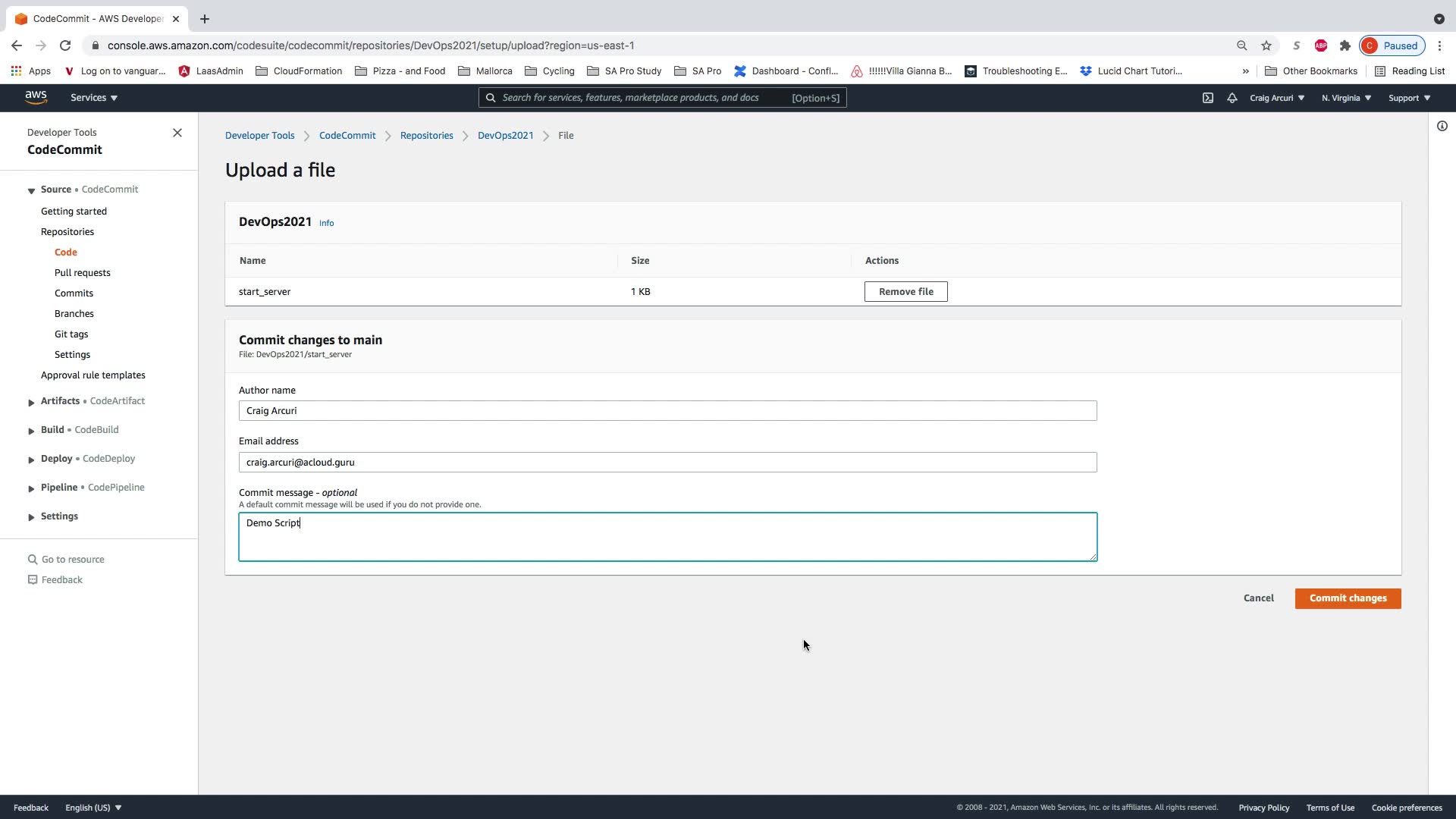Image resolution: width=1456 pixels, height=819 pixels.
Task: Close the Developer Tools side panel
Action: click(x=177, y=133)
